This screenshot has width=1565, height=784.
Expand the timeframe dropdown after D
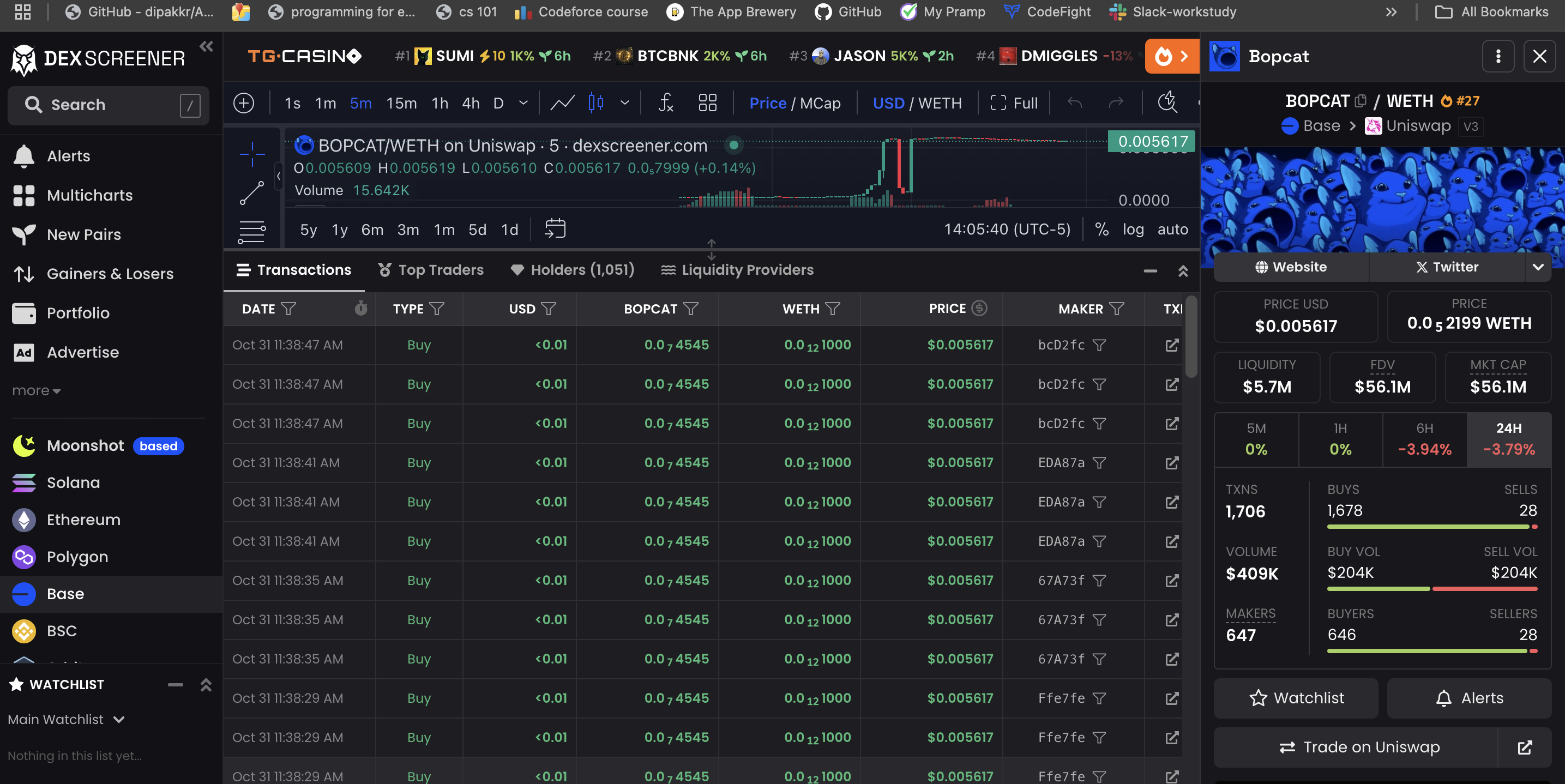[x=523, y=102]
